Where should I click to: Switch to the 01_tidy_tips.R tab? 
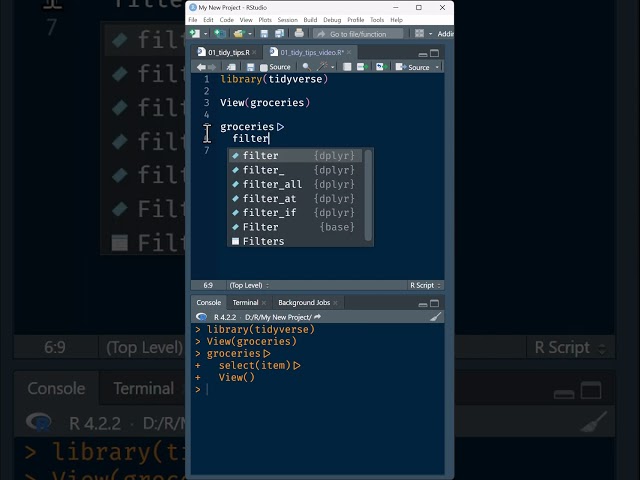coord(229,52)
